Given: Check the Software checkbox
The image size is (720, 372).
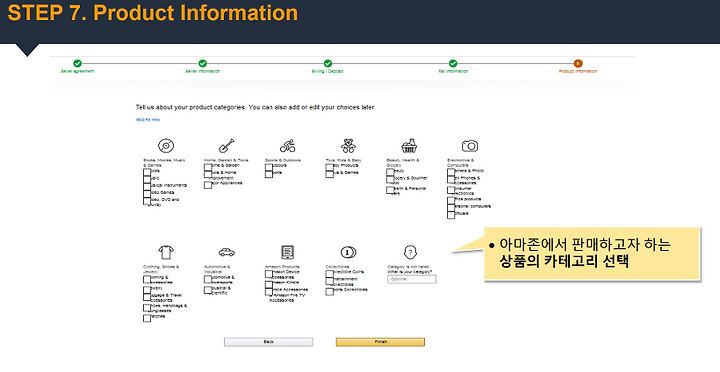Looking at the screenshot, I should pyautogui.click(x=451, y=215).
